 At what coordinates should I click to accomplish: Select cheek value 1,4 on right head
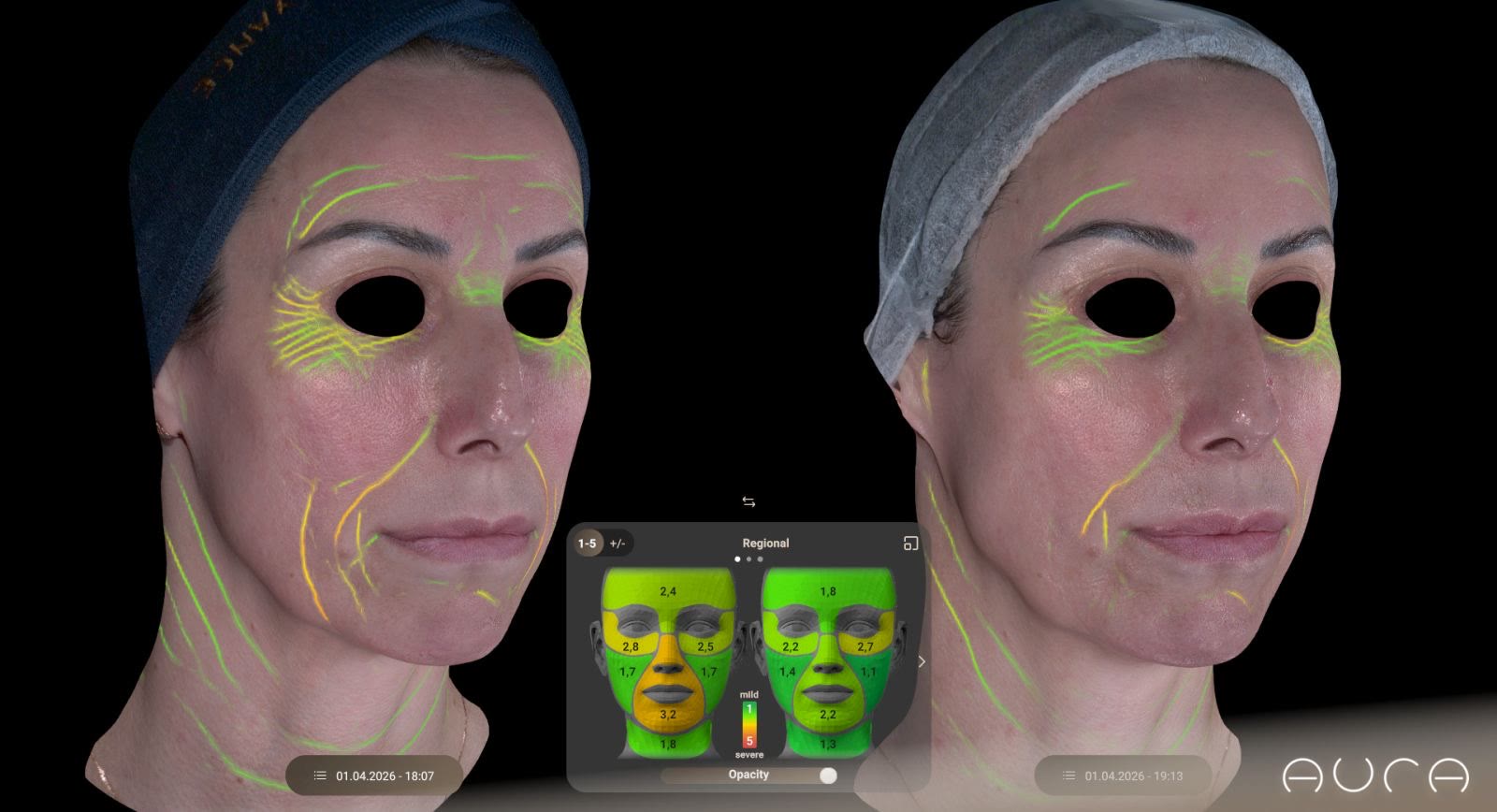(788, 672)
